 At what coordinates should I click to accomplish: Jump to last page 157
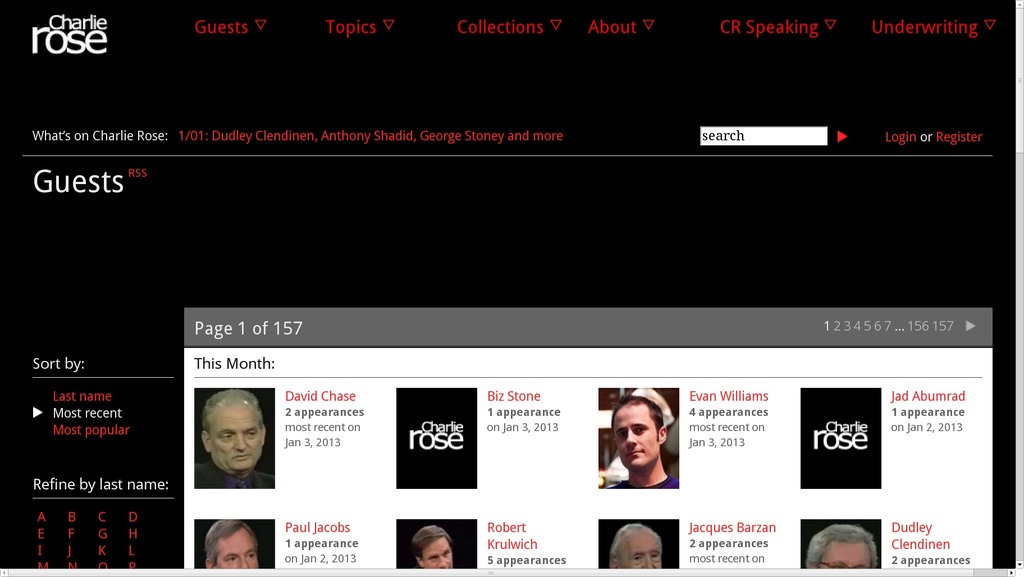coord(943,326)
